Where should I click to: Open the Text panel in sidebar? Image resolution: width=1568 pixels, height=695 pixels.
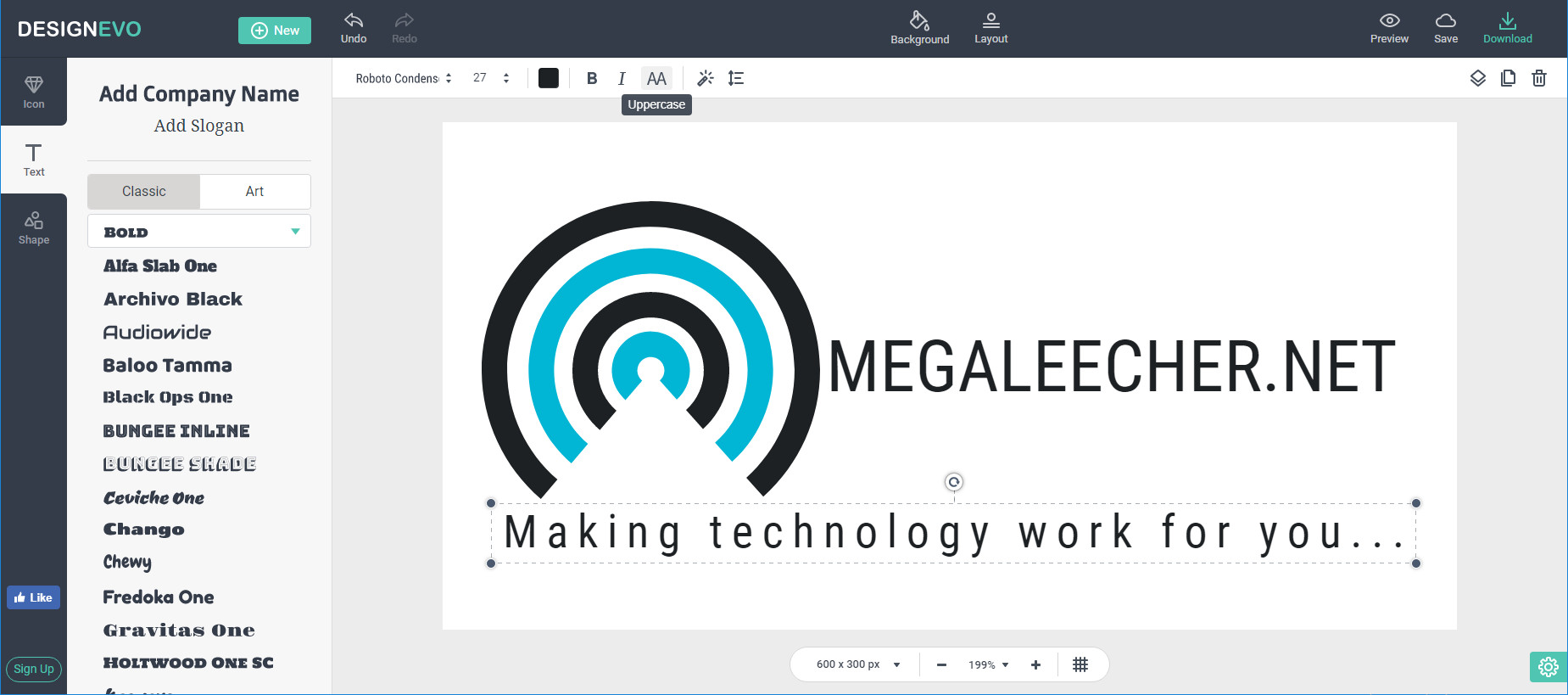[x=34, y=160]
